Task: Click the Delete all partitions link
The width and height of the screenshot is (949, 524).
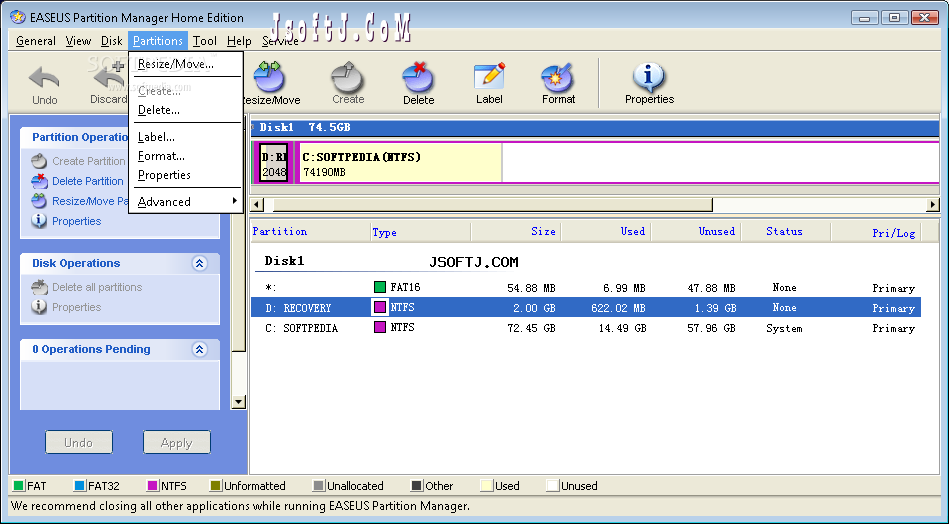Action: coord(97,287)
